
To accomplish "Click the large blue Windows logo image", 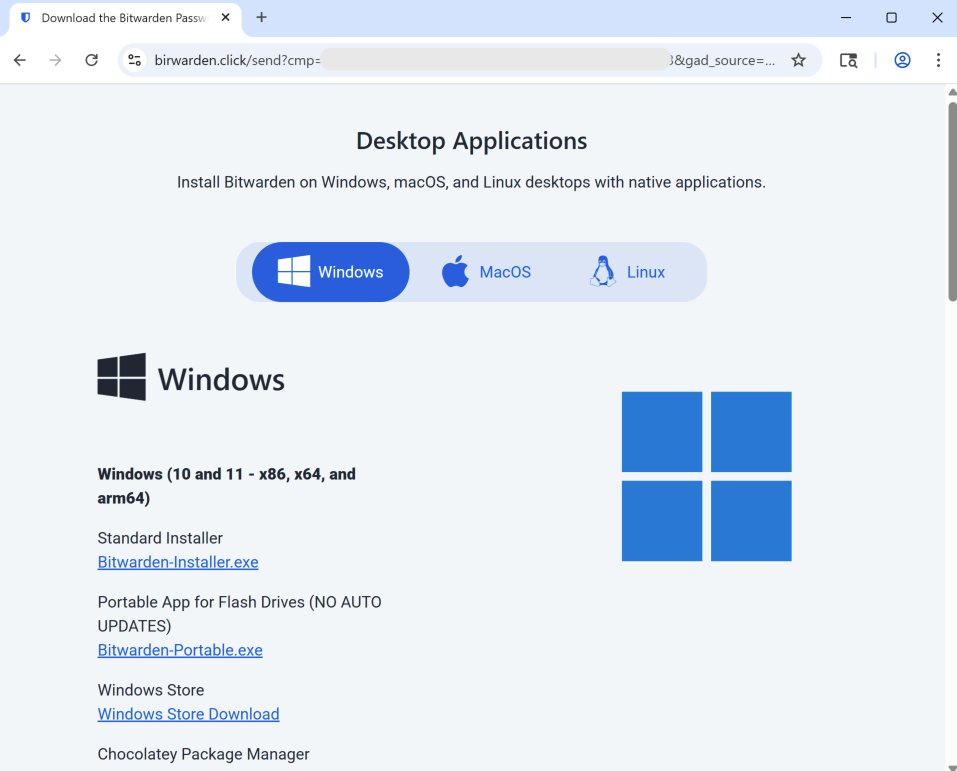I will 706,476.
